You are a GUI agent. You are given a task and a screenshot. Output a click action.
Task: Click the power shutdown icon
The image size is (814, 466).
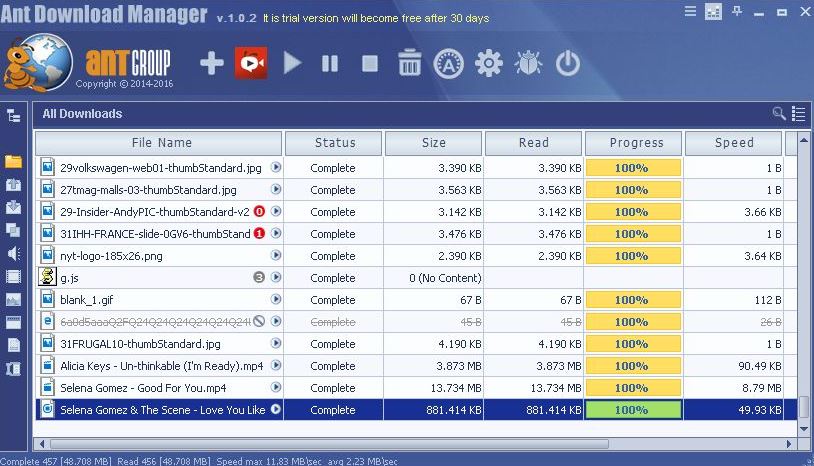click(x=567, y=64)
